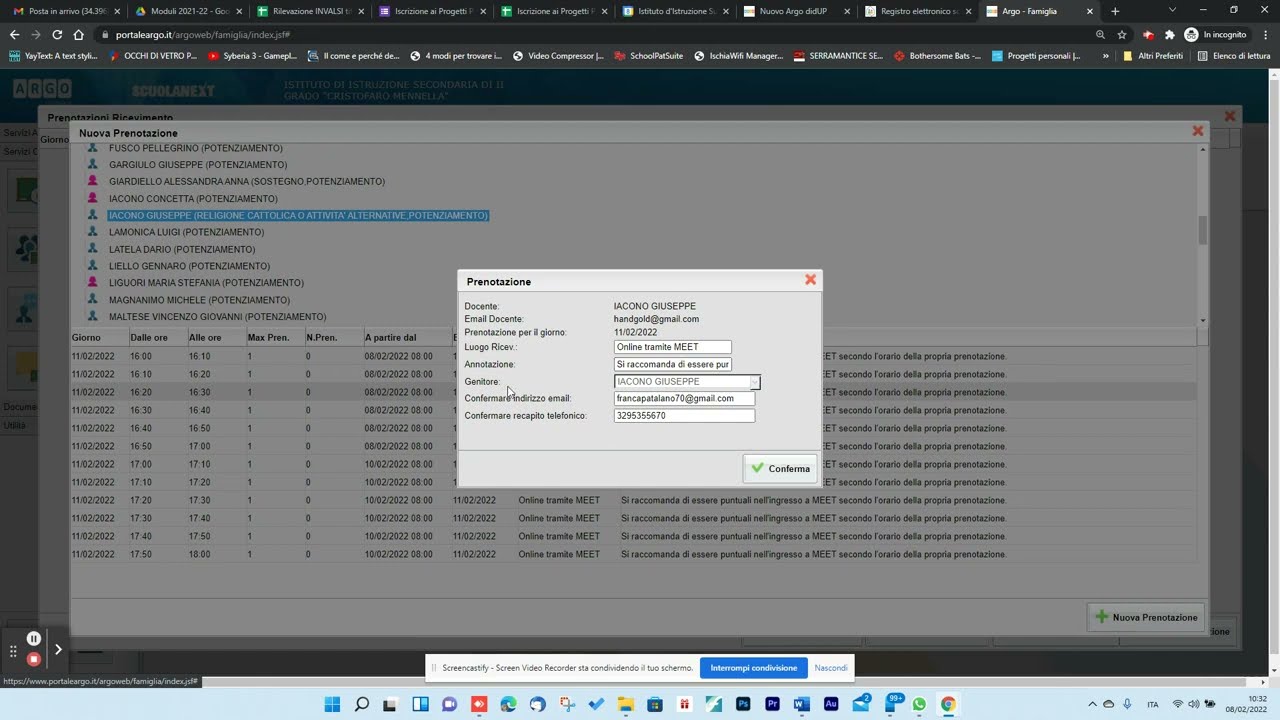1280x720 pixels.
Task: Select teacher FUSCO PELLEGRINO in the list
Action: pyautogui.click(x=196, y=148)
